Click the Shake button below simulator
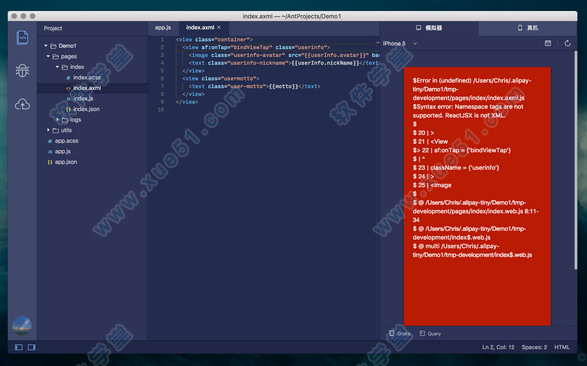This screenshot has width=587, height=366. click(x=400, y=333)
